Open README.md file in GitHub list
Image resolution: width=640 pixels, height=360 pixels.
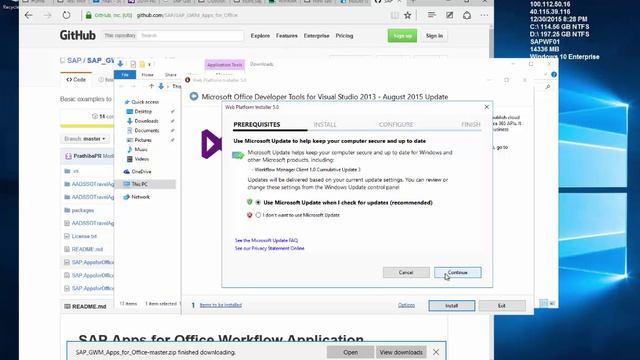[x=87, y=249]
